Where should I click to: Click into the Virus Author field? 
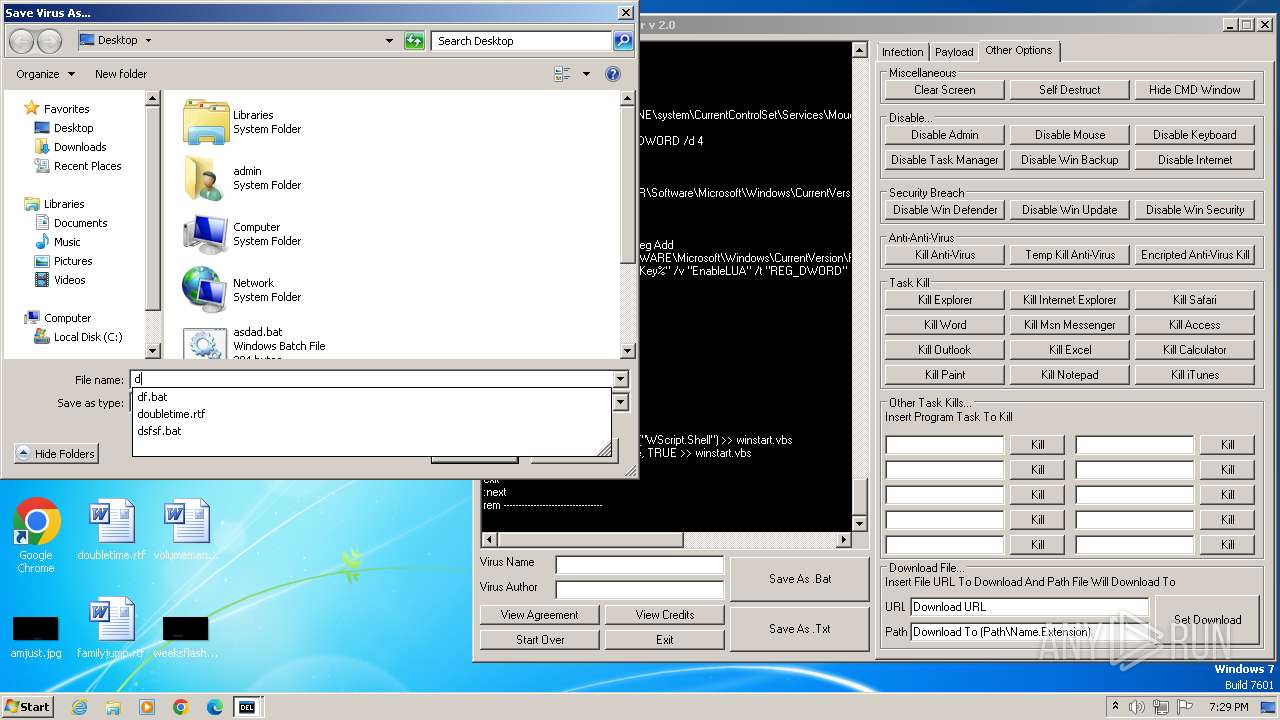(x=639, y=590)
